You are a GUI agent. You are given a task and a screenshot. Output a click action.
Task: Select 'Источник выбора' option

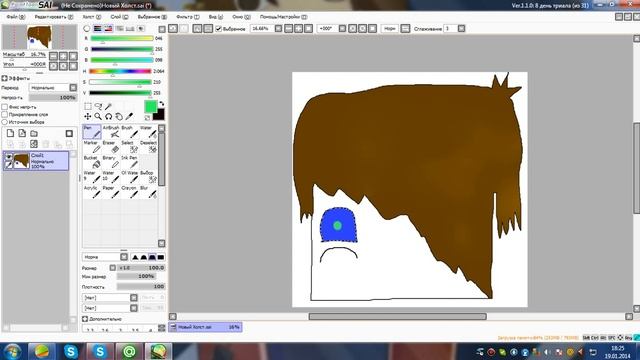[x=4, y=122]
